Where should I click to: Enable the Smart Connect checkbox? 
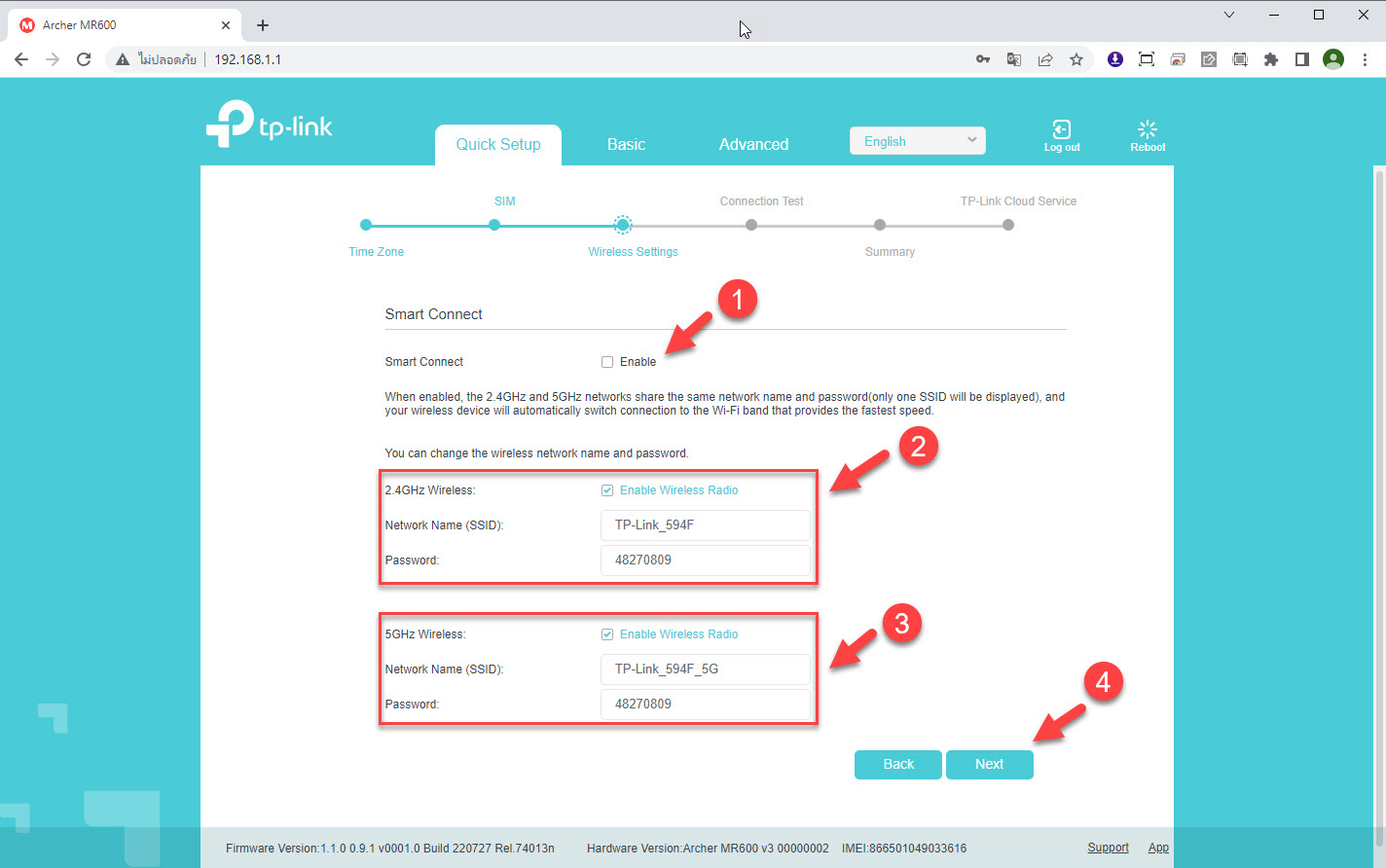[x=607, y=362]
